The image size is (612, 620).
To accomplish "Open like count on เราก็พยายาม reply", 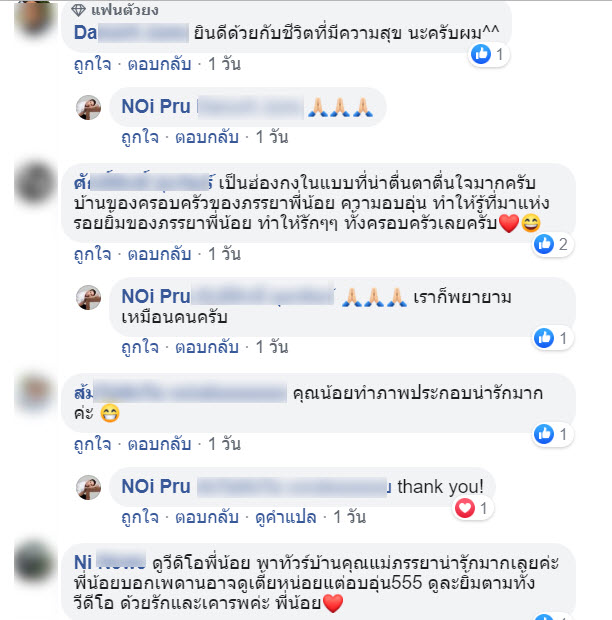I will coord(552,338).
